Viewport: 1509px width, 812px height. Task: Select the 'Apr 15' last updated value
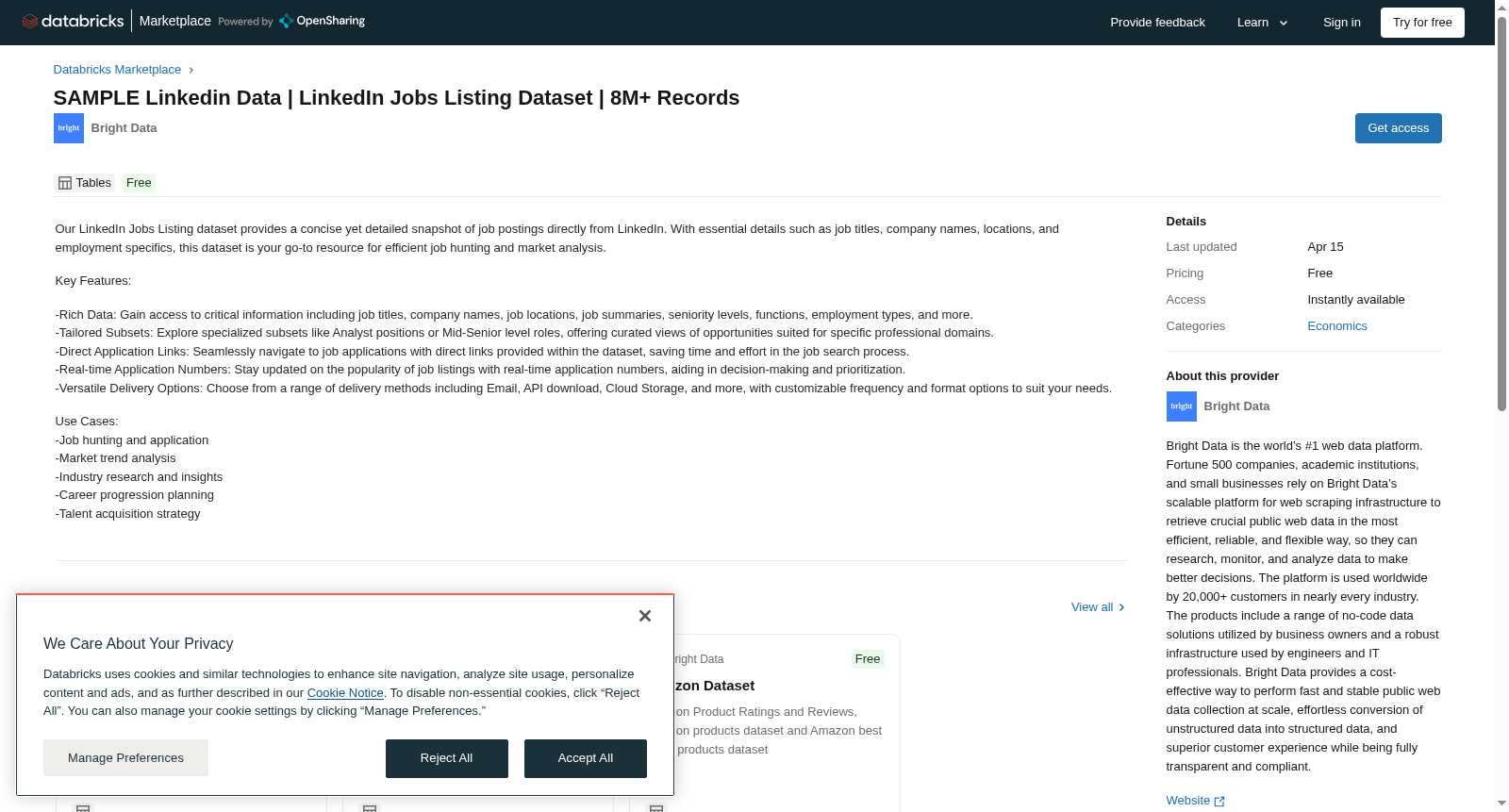pyautogui.click(x=1325, y=247)
